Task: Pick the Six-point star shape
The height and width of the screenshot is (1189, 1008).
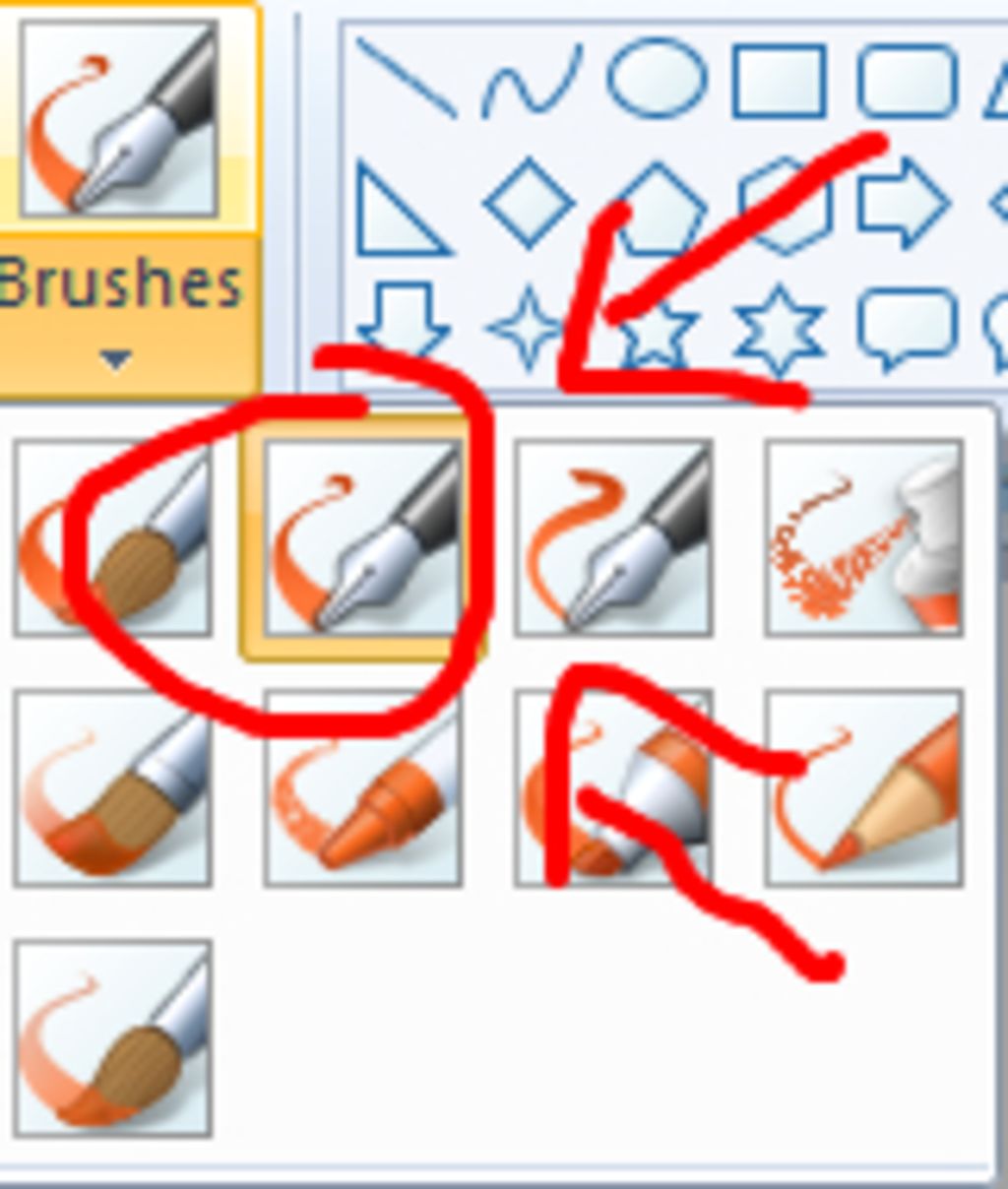Action: [780, 331]
